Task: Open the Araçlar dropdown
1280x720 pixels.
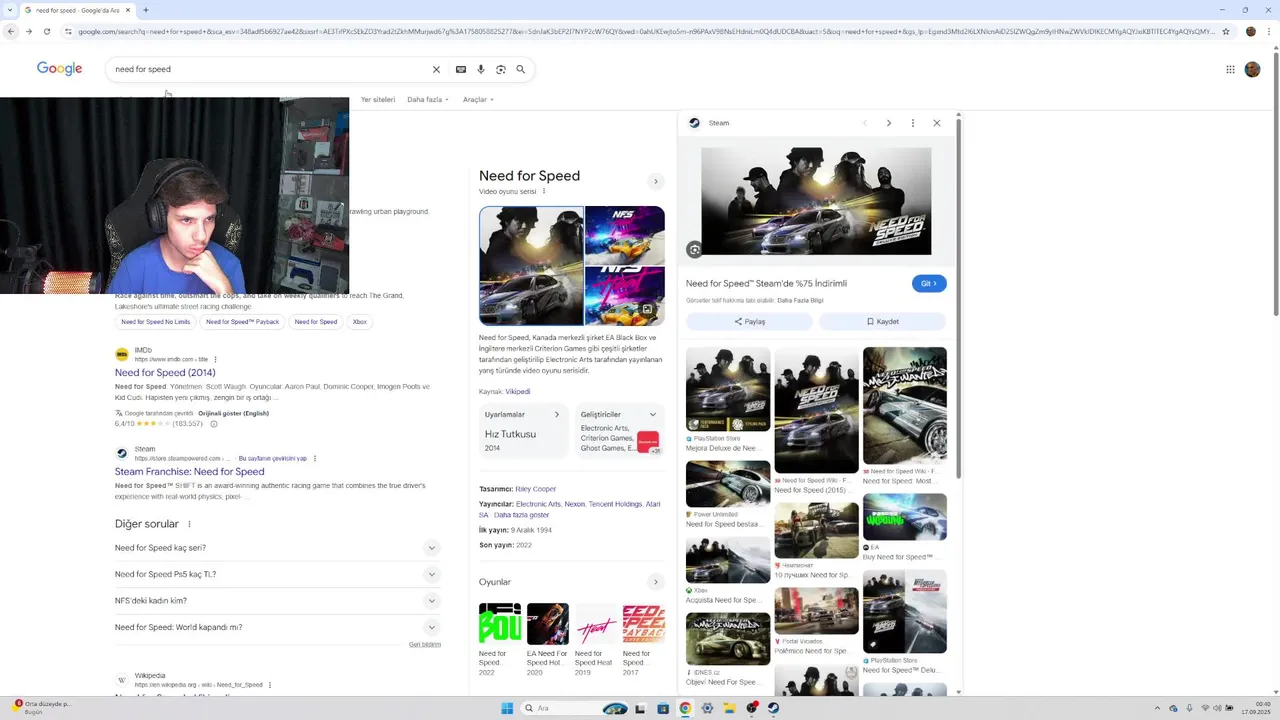Action: [x=478, y=99]
